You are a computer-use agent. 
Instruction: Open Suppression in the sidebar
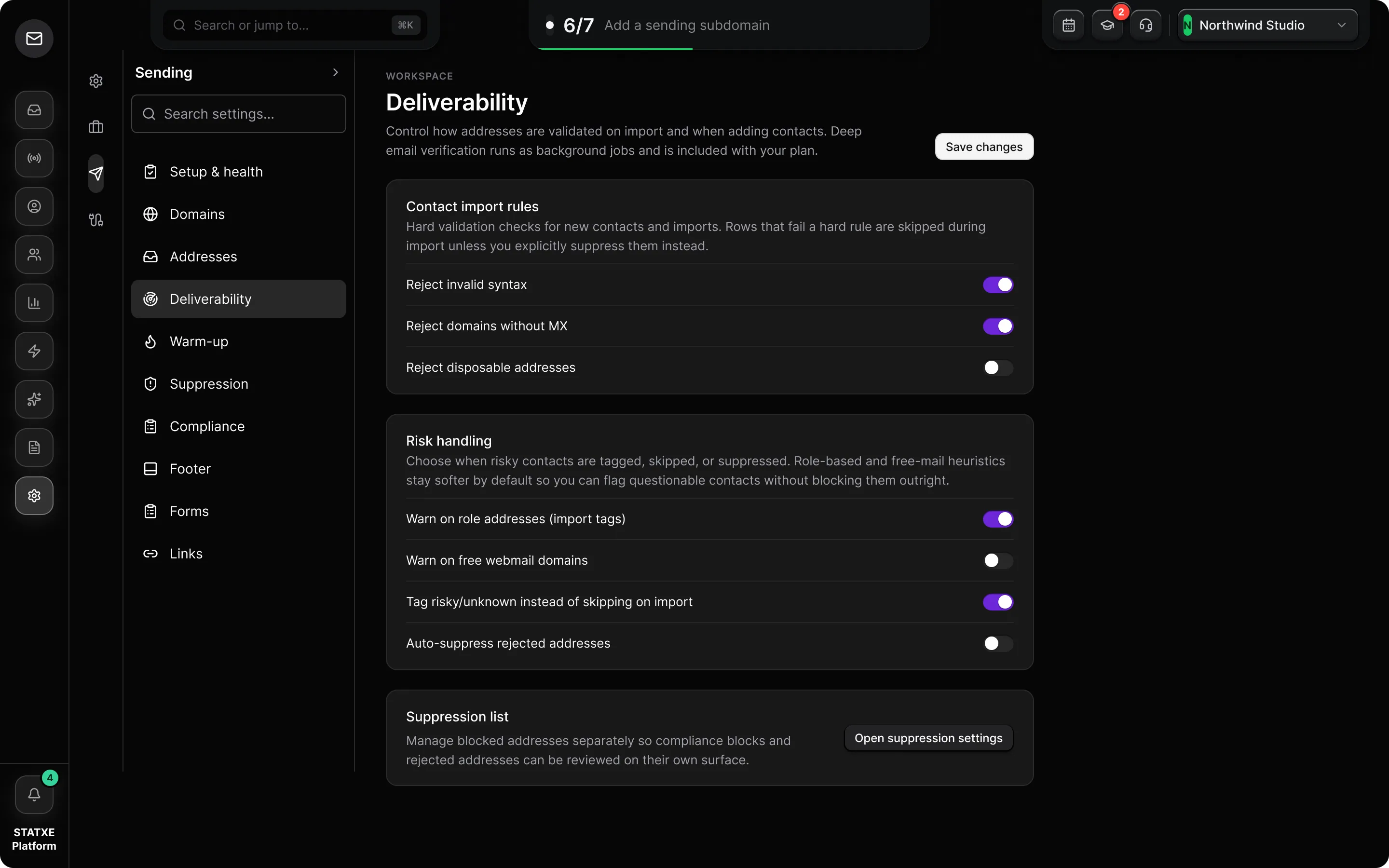point(238,384)
